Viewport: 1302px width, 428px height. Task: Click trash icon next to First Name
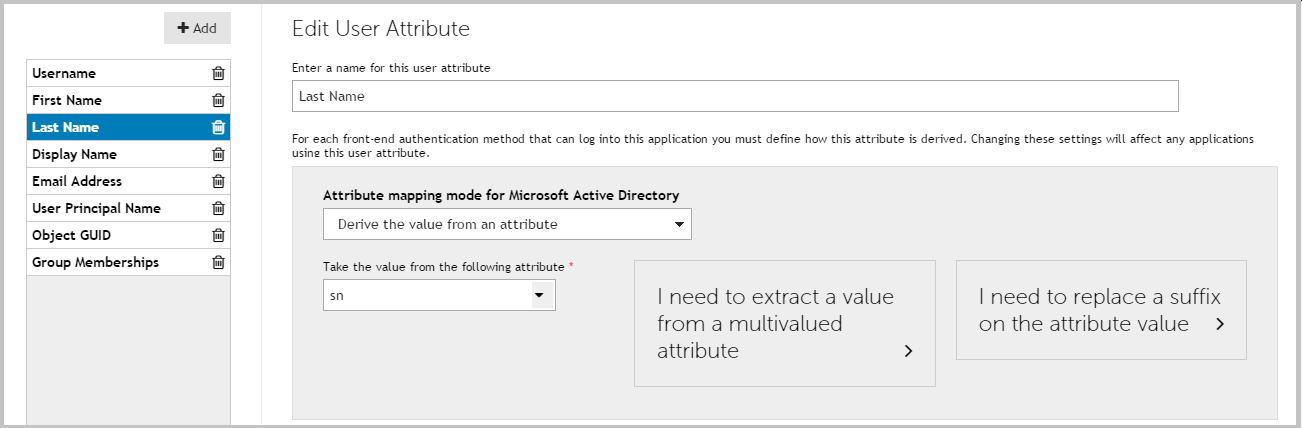218,100
